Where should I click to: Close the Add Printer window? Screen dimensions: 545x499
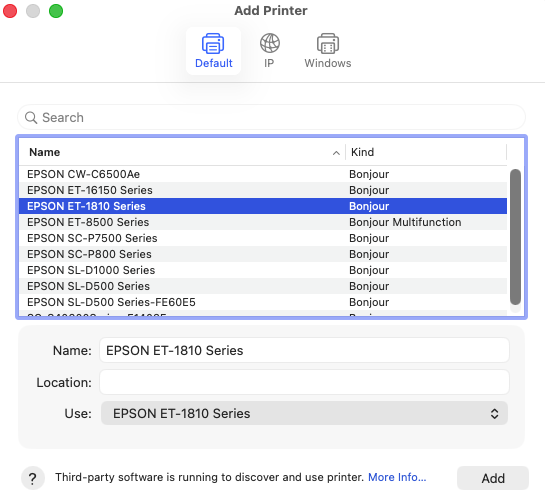click(x=10, y=11)
